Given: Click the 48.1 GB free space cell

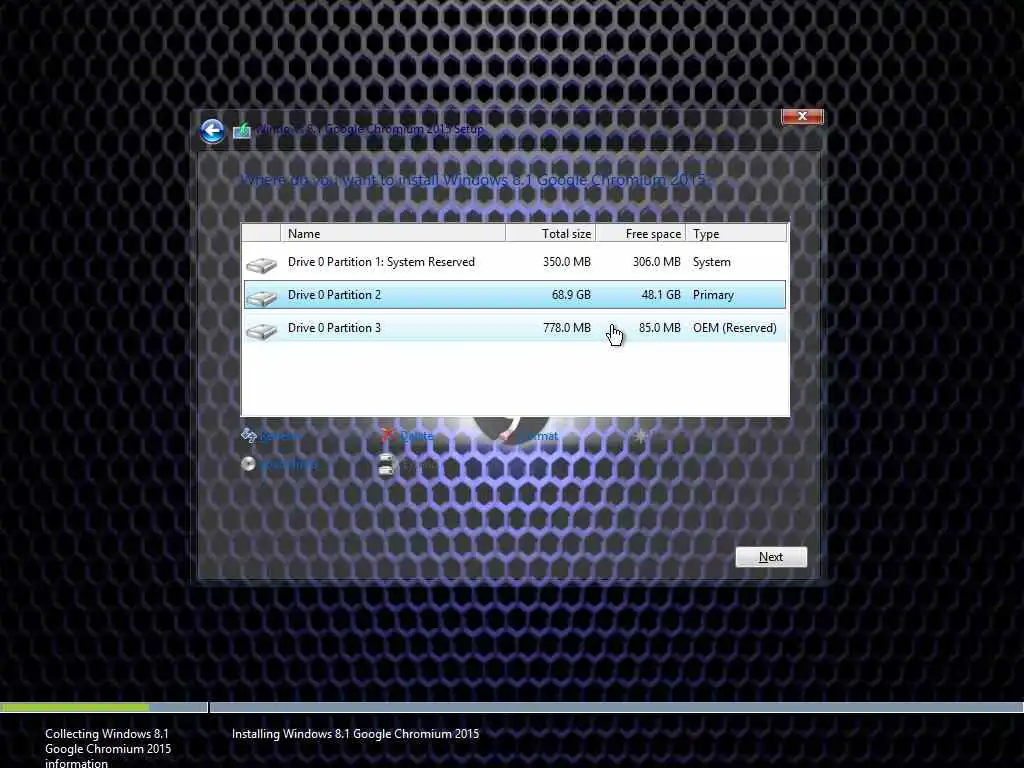Looking at the screenshot, I should [x=661, y=295].
